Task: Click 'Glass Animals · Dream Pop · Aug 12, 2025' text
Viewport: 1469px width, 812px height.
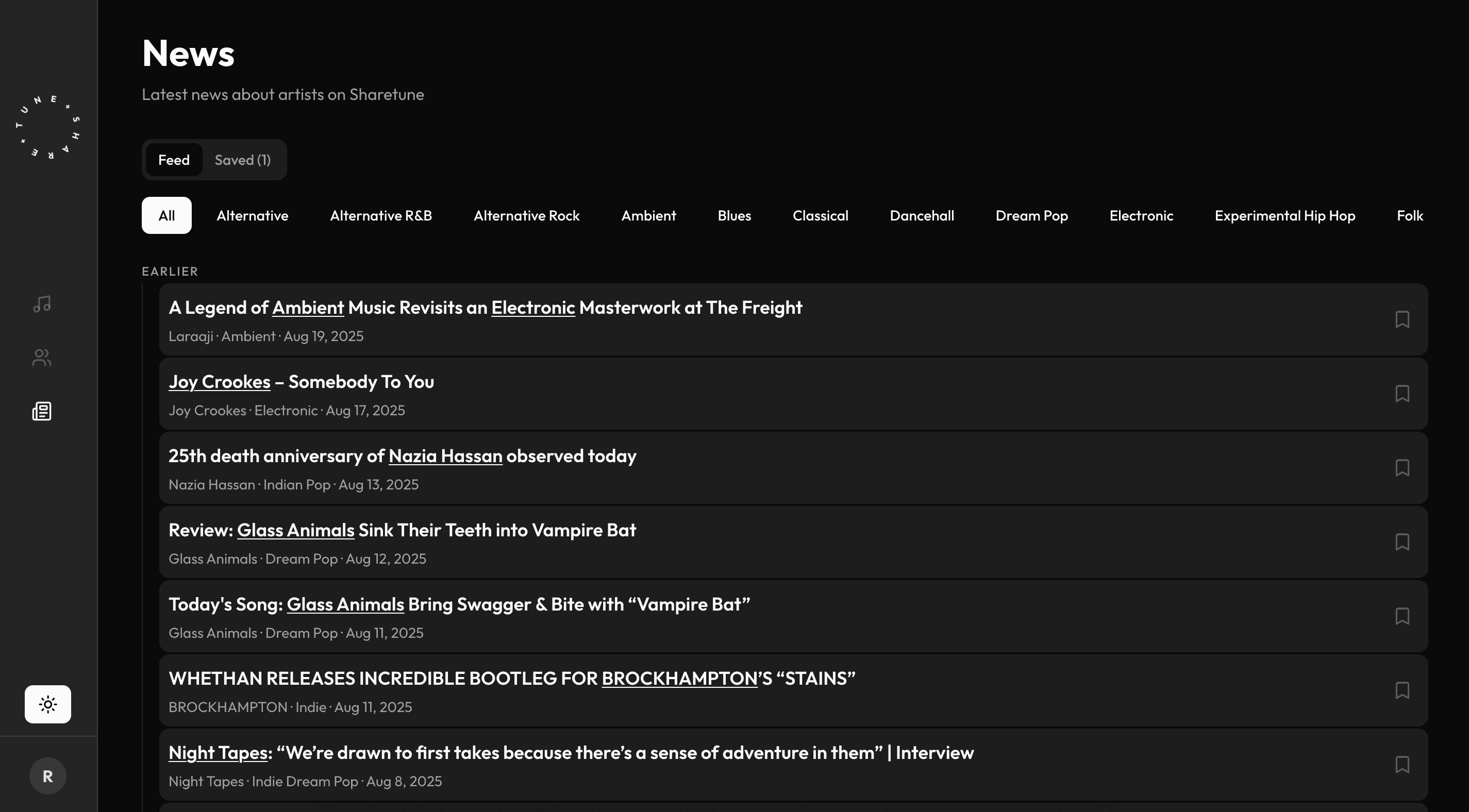Action: click(x=297, y=559)
